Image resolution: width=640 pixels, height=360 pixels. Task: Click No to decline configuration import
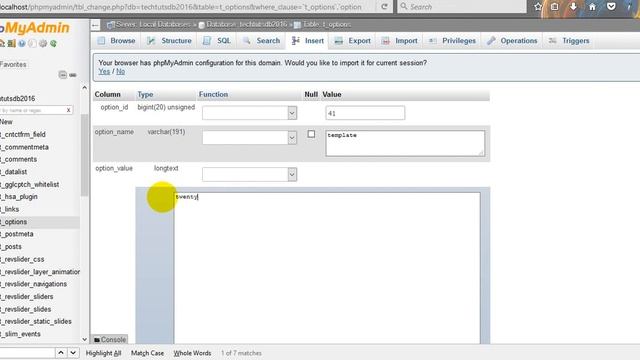coord(120,71)
